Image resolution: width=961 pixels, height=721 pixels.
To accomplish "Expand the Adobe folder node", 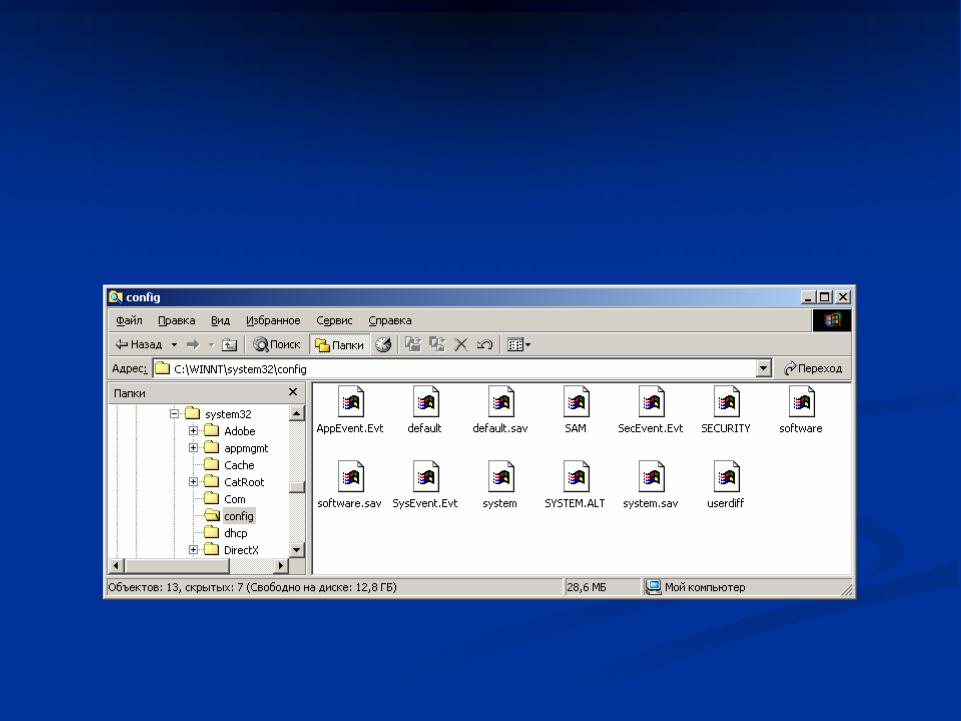I will (x=193, y=431).
